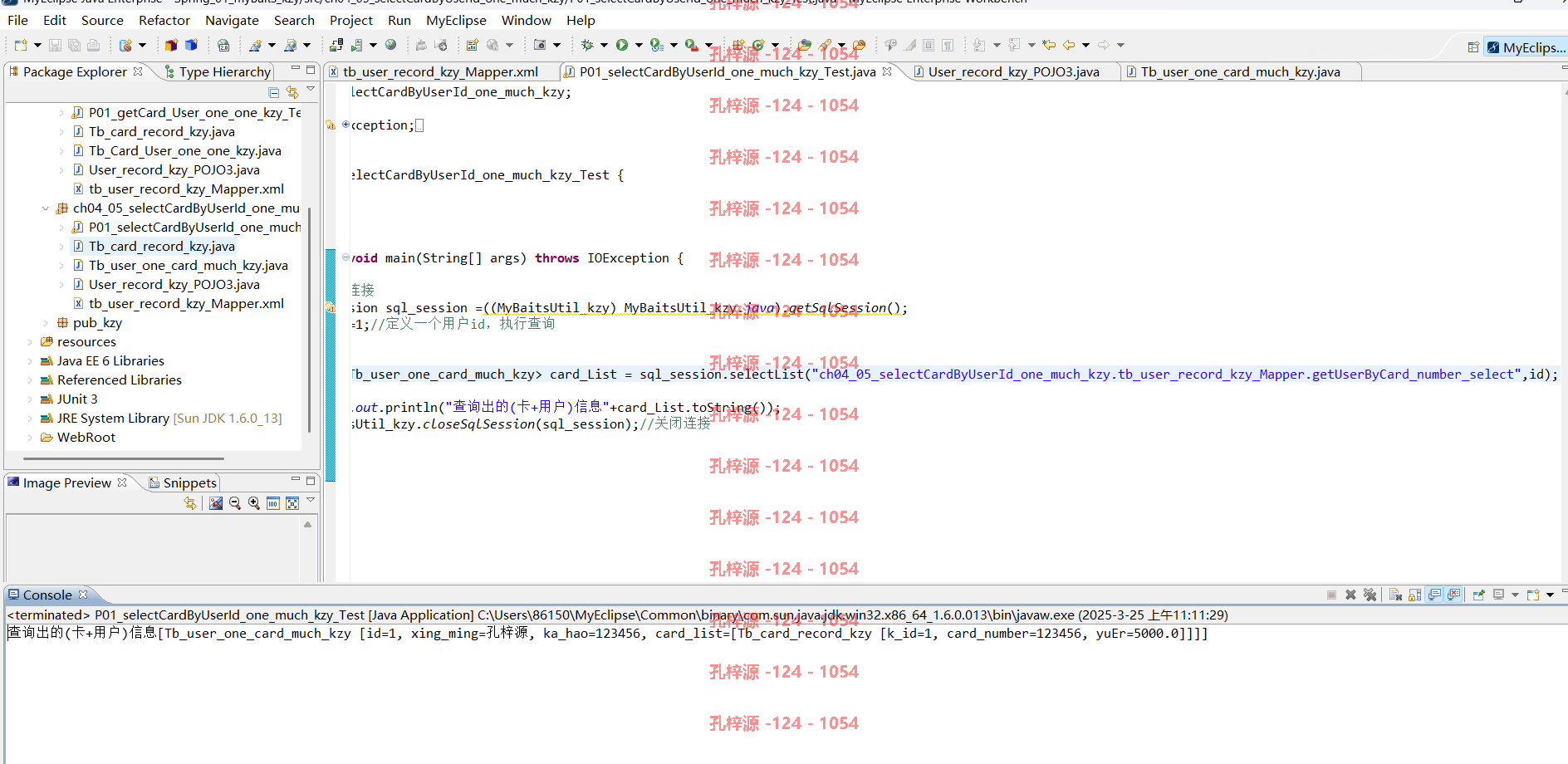Click Remove Launch icon in Console
Screen dimensions: 1568x764
1351,595
